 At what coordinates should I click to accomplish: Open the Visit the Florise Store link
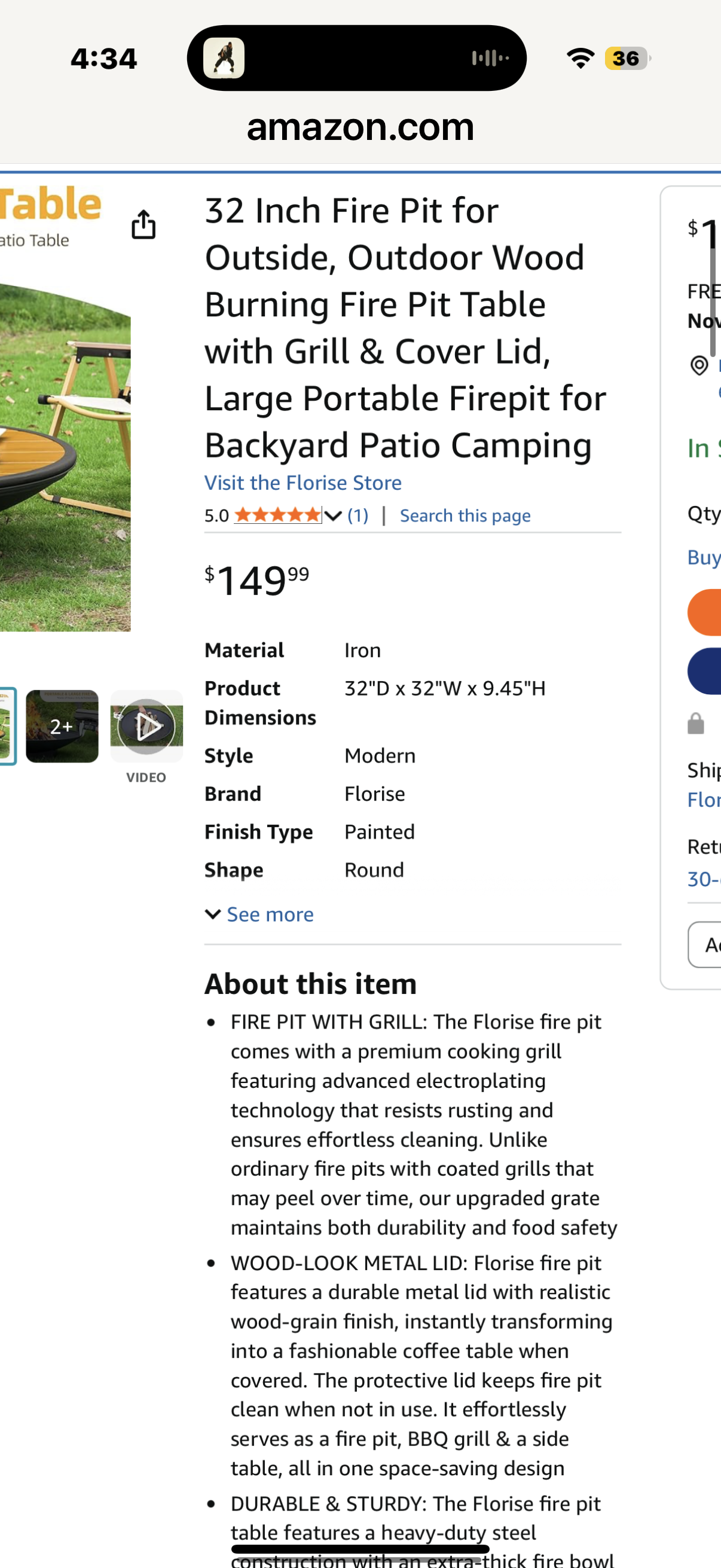point(303,482)
